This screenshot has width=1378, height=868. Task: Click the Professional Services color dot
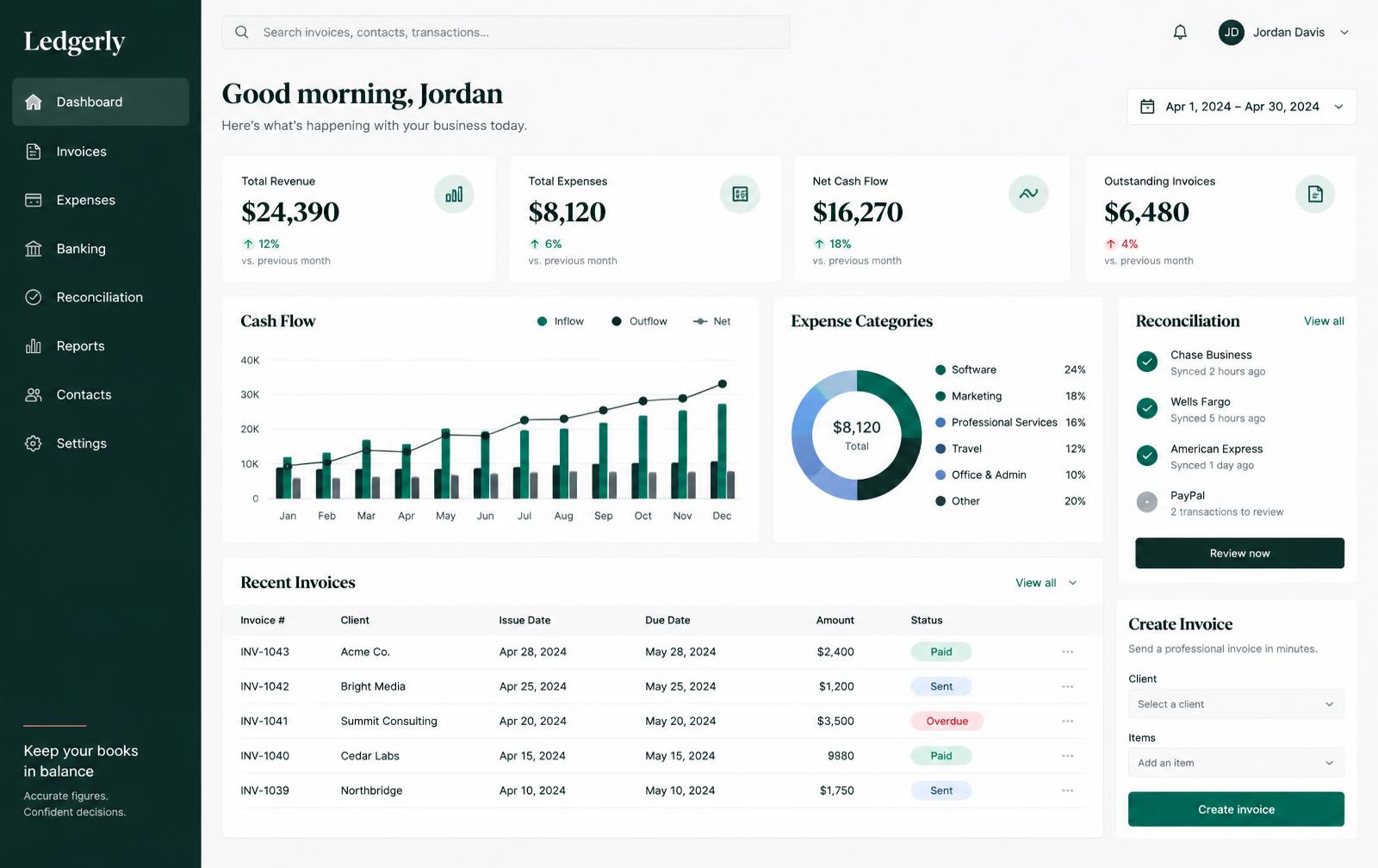coord(940,423)
